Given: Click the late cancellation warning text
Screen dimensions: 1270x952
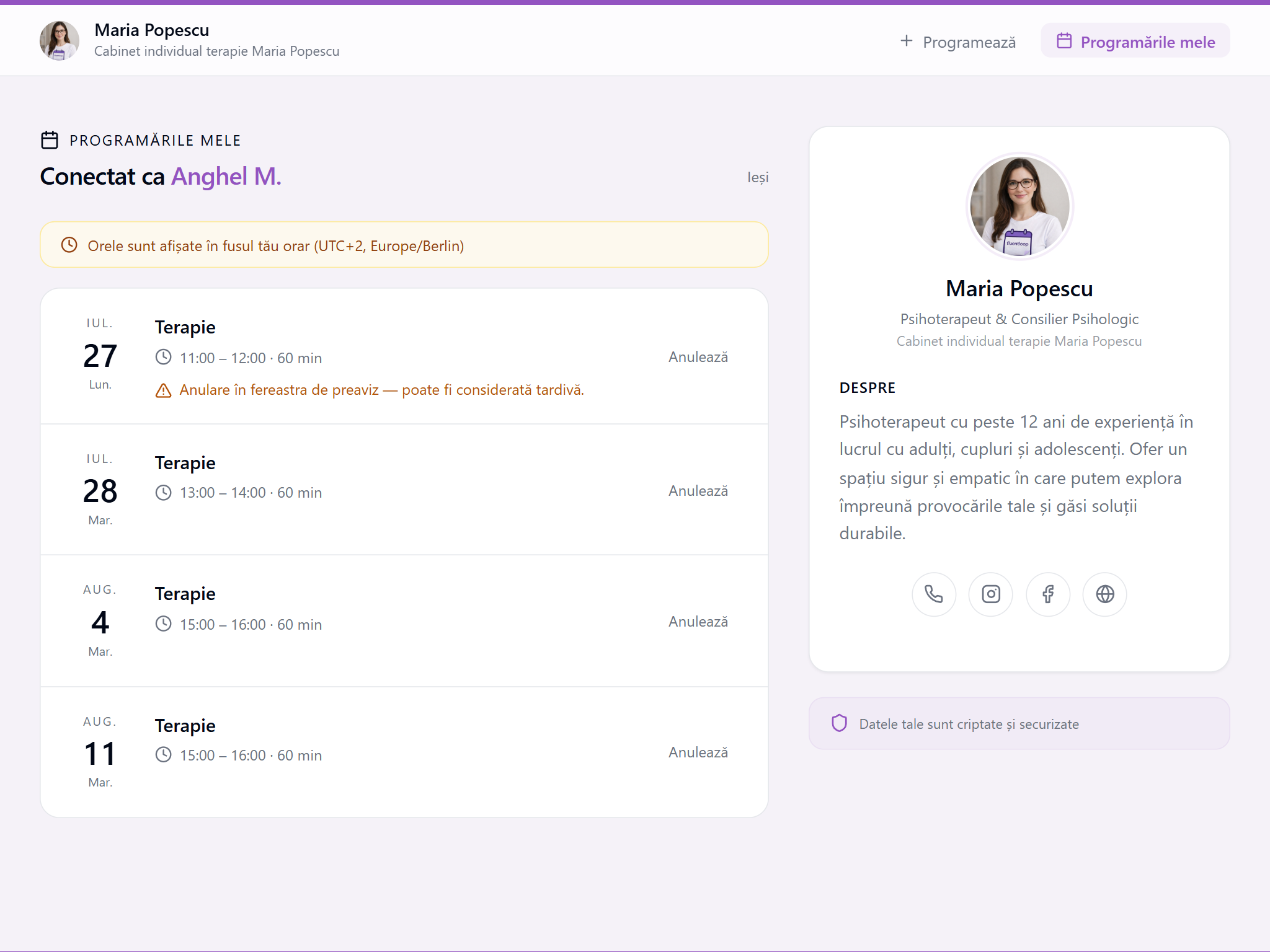Looking at the screenshot, I should click(382, 390).
